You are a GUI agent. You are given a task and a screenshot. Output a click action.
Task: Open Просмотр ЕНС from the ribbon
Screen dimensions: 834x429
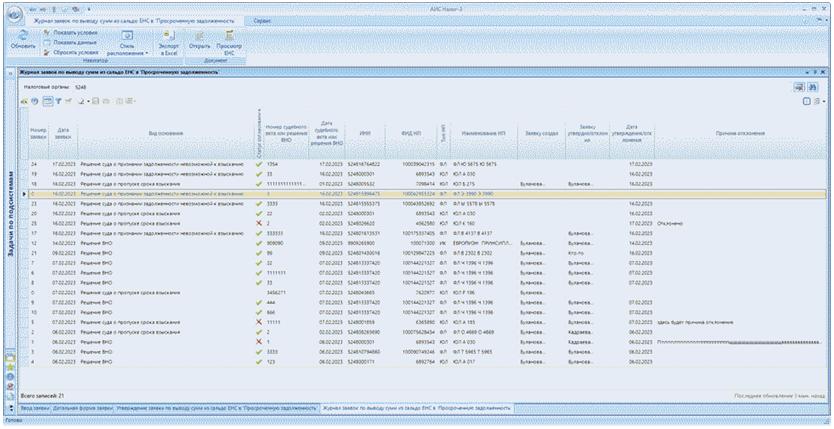click(229, 36)
